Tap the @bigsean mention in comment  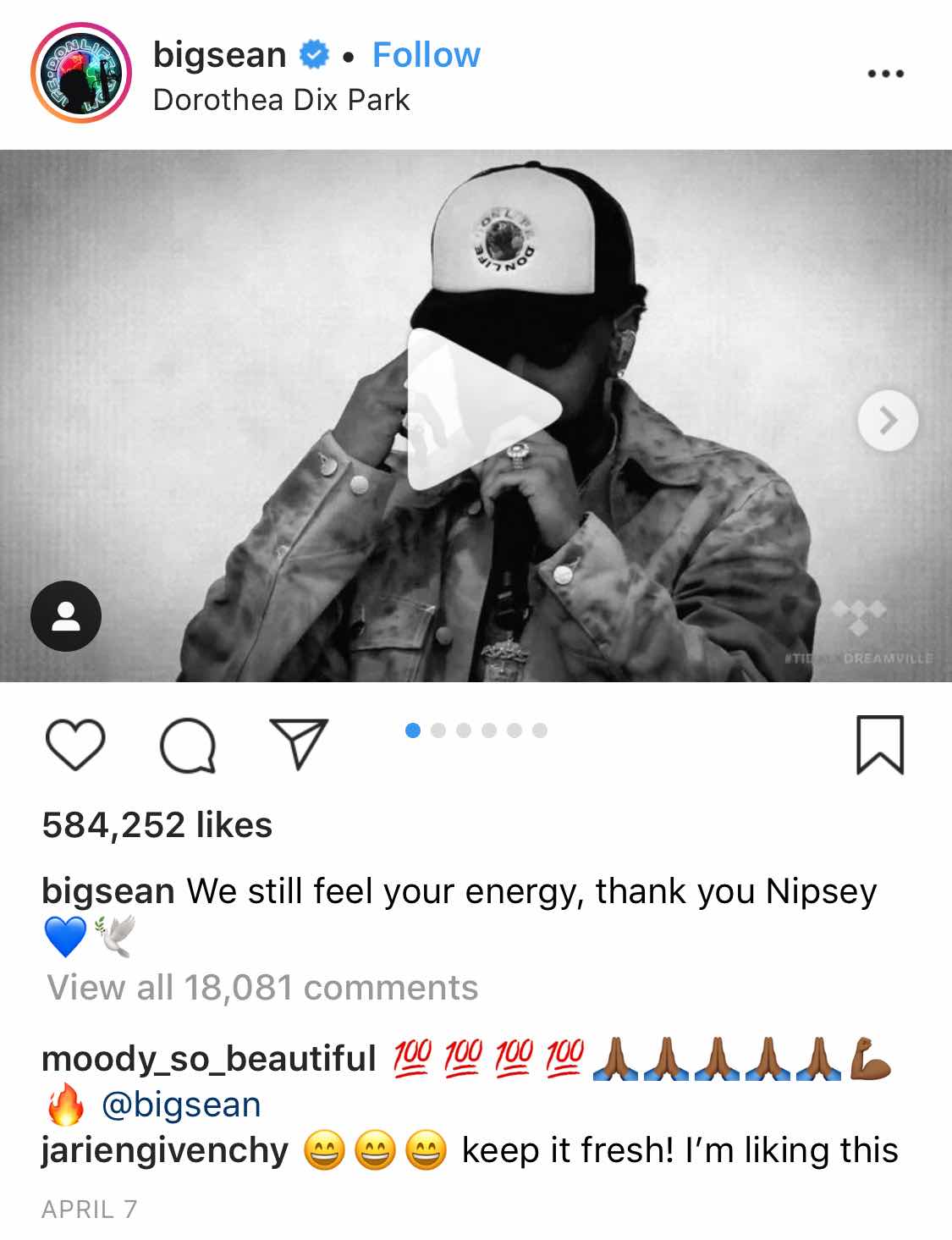click(181, 1105)
